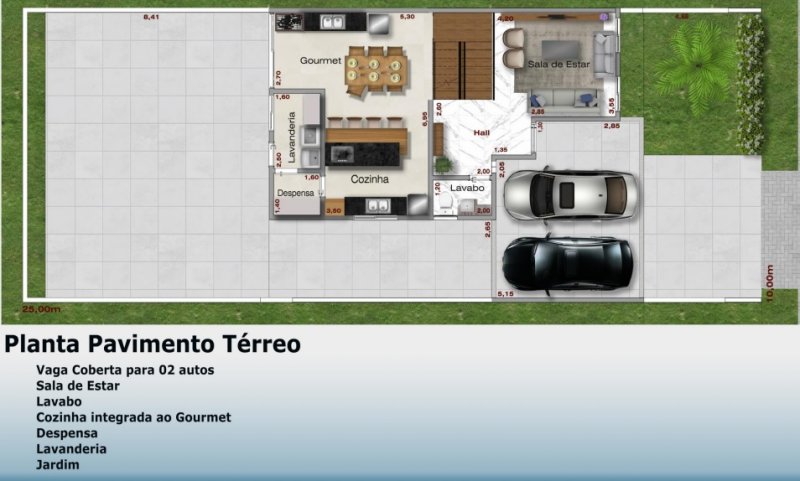Screen dimensions: 800x481
Task: Click the black countertop island above Cozinha label
Action: (x=366, y=153)
